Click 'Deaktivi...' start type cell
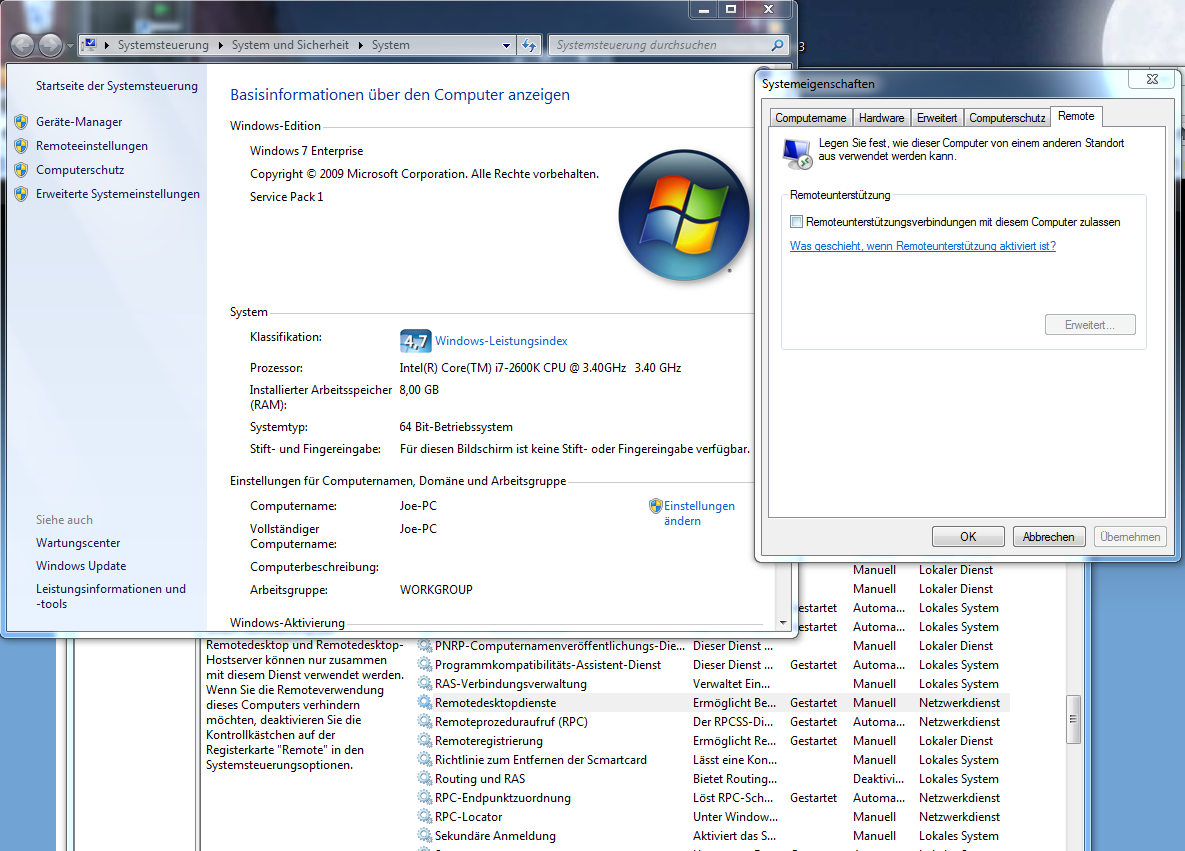Image resolution: width=1185 pixels, height=851 pixels. point(878,778)
